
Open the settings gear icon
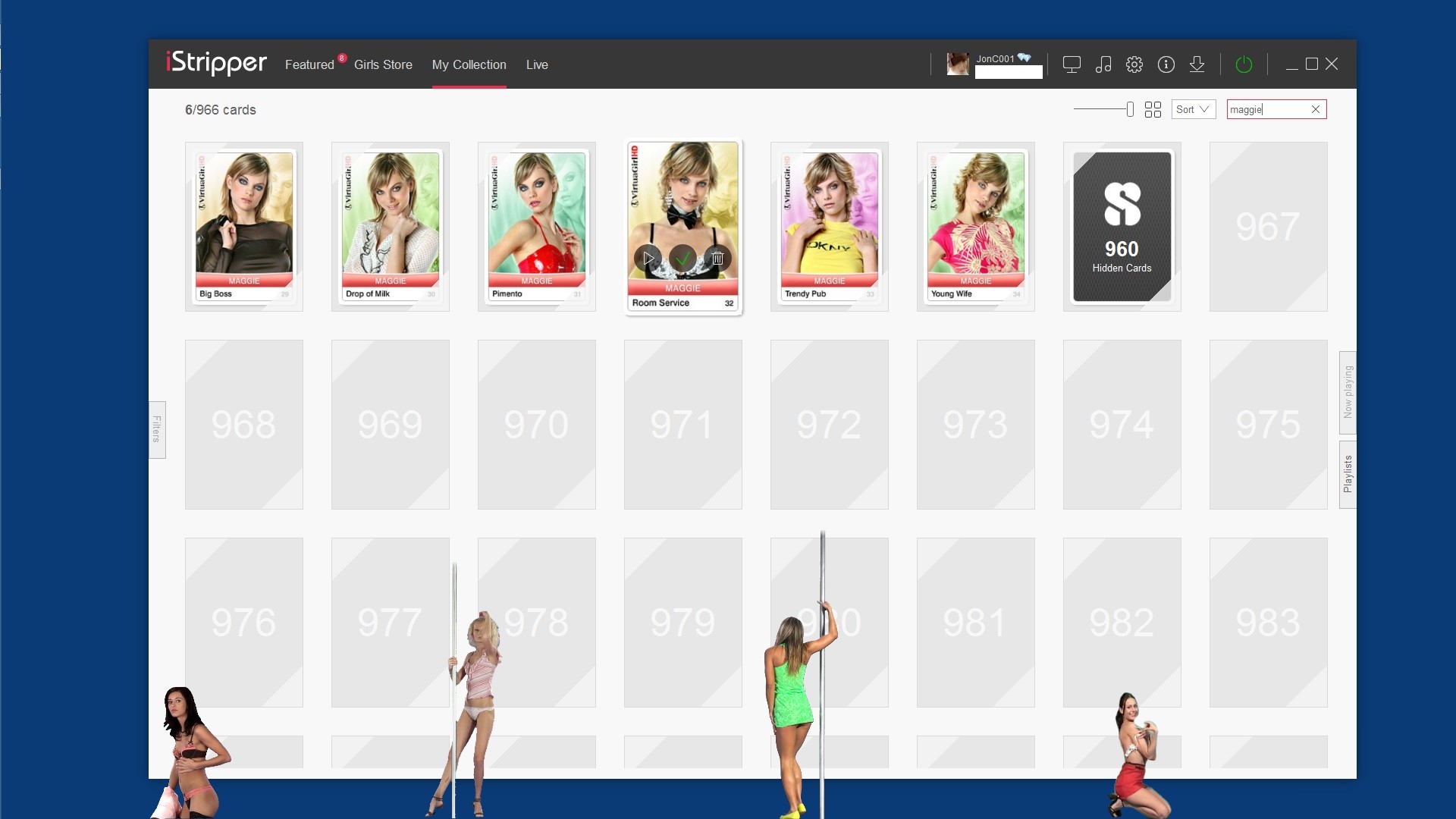[x=1134, y=64]
